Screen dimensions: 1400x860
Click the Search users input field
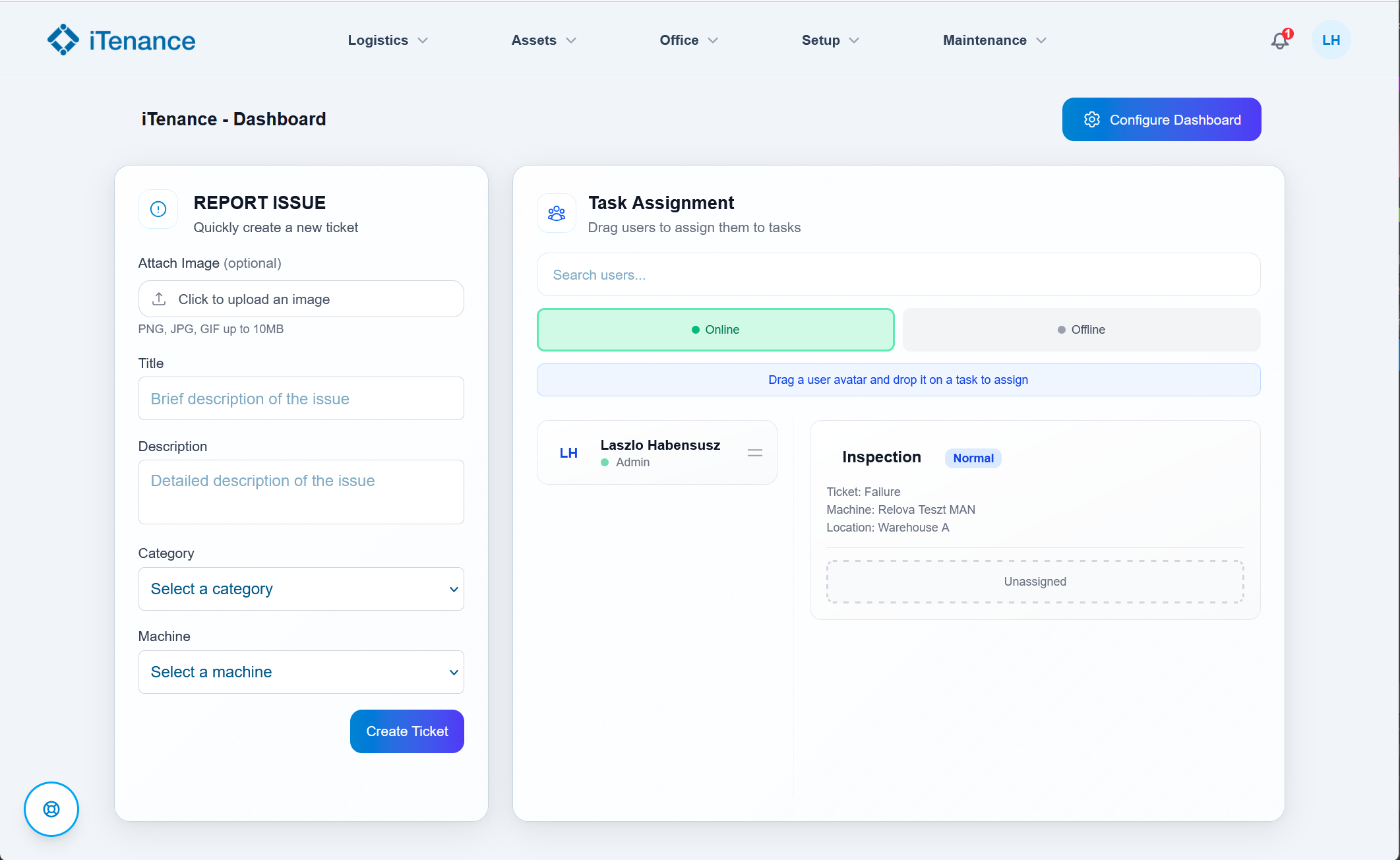(x=898, y=274)
